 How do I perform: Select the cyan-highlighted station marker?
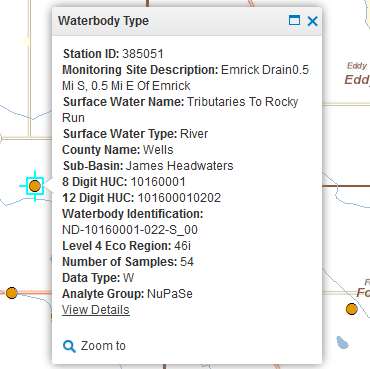coord(35,186)
